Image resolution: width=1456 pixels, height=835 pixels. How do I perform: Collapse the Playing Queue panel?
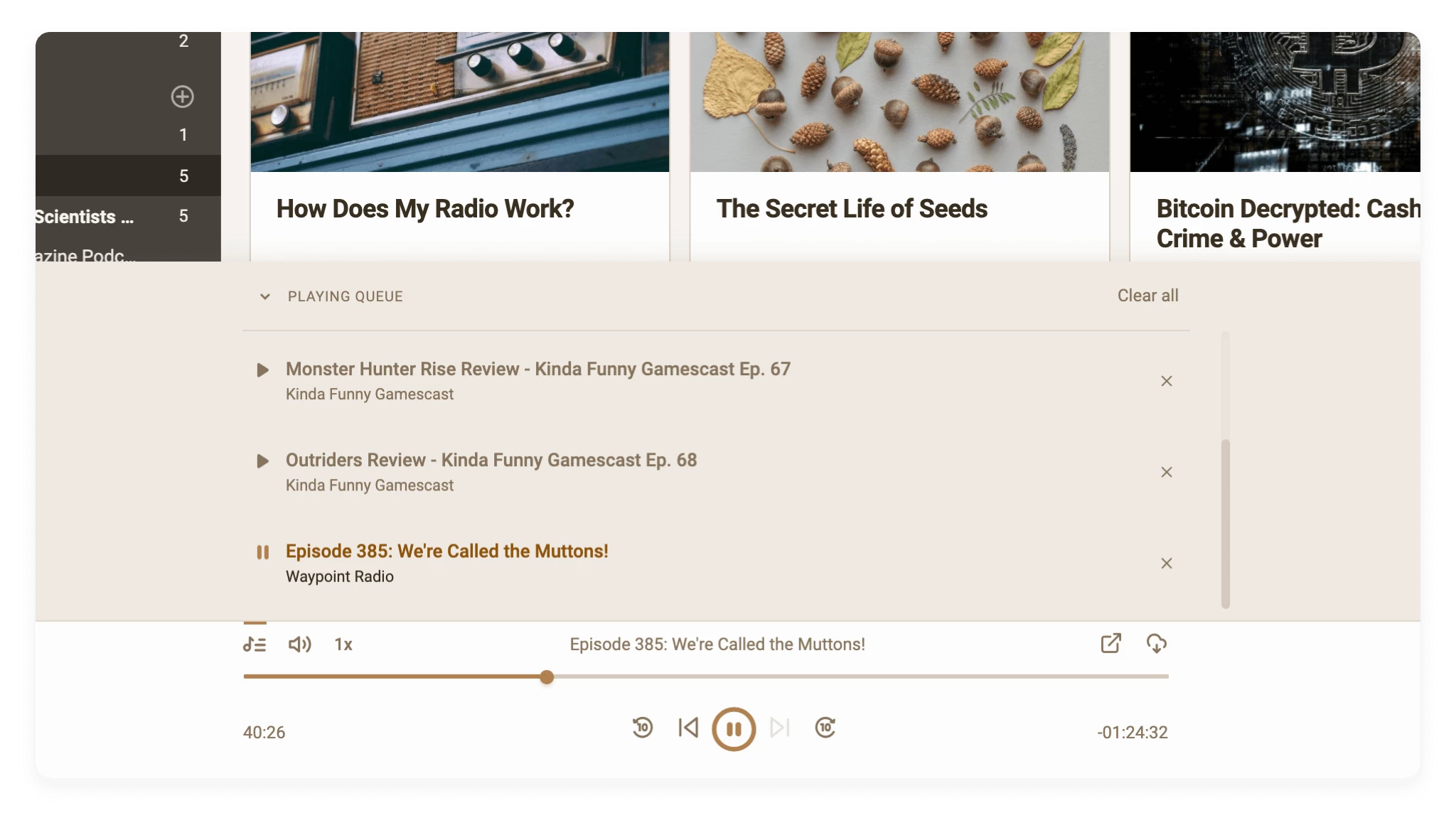point(264,296)
